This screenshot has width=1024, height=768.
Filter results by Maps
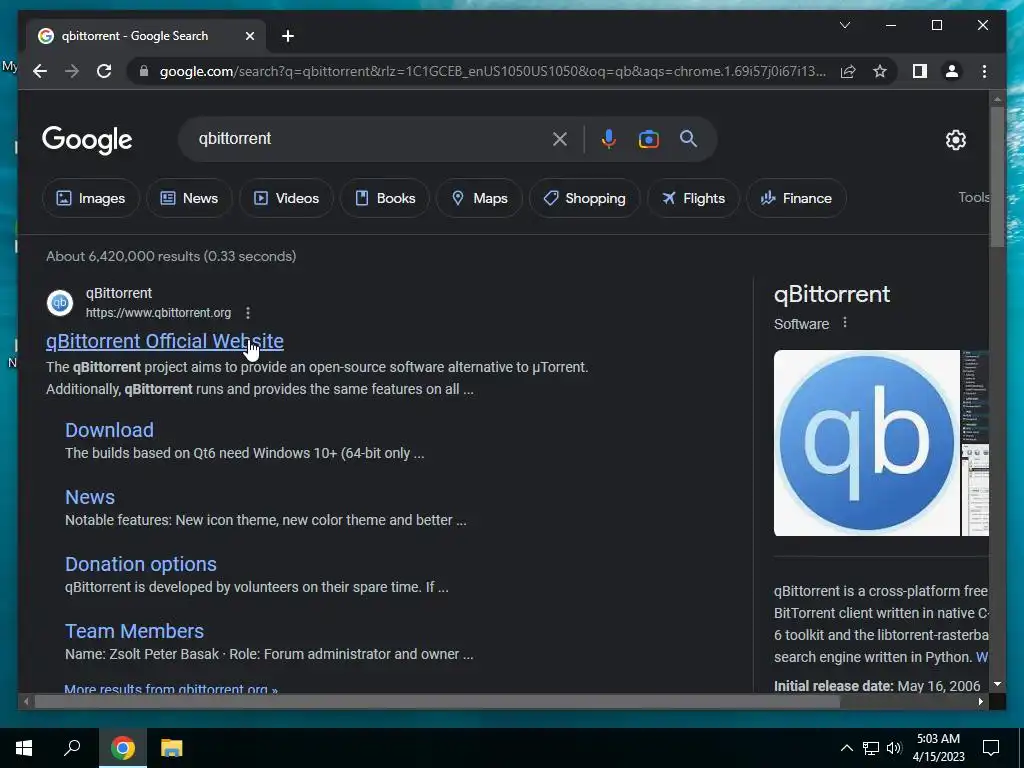[x=479, y=198]
